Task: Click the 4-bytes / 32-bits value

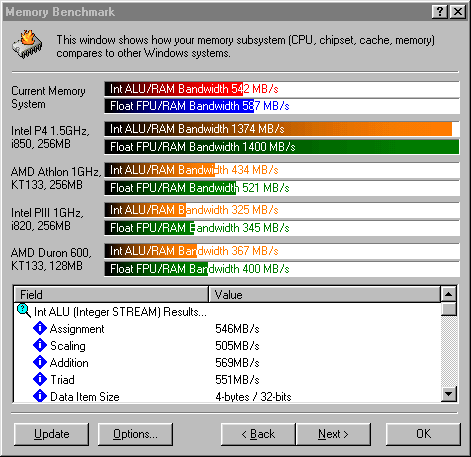Action: [x=253, y=397]
